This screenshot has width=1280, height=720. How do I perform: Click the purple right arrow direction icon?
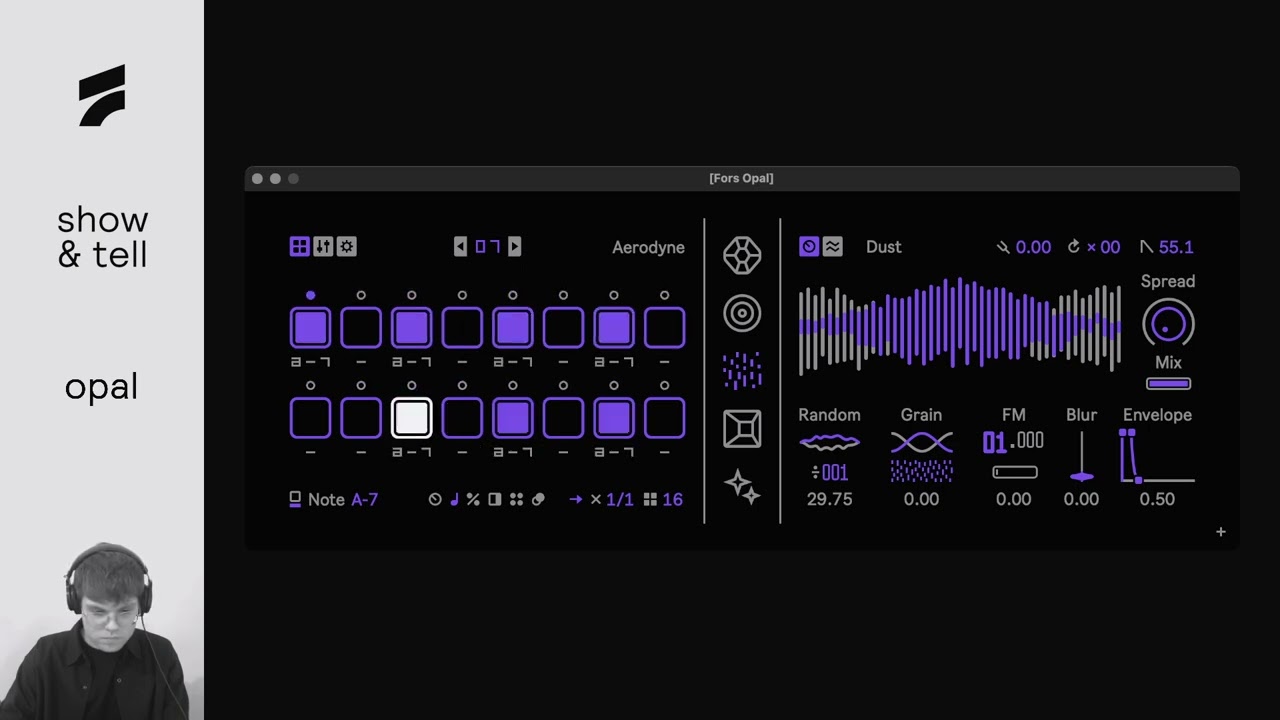tap(576, 499)
